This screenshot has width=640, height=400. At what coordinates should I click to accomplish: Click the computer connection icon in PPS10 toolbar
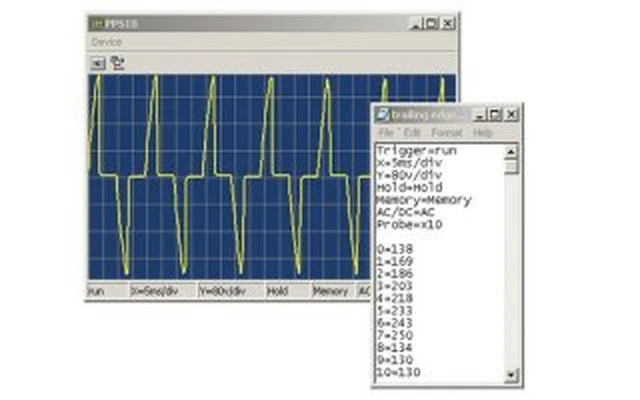118,63
